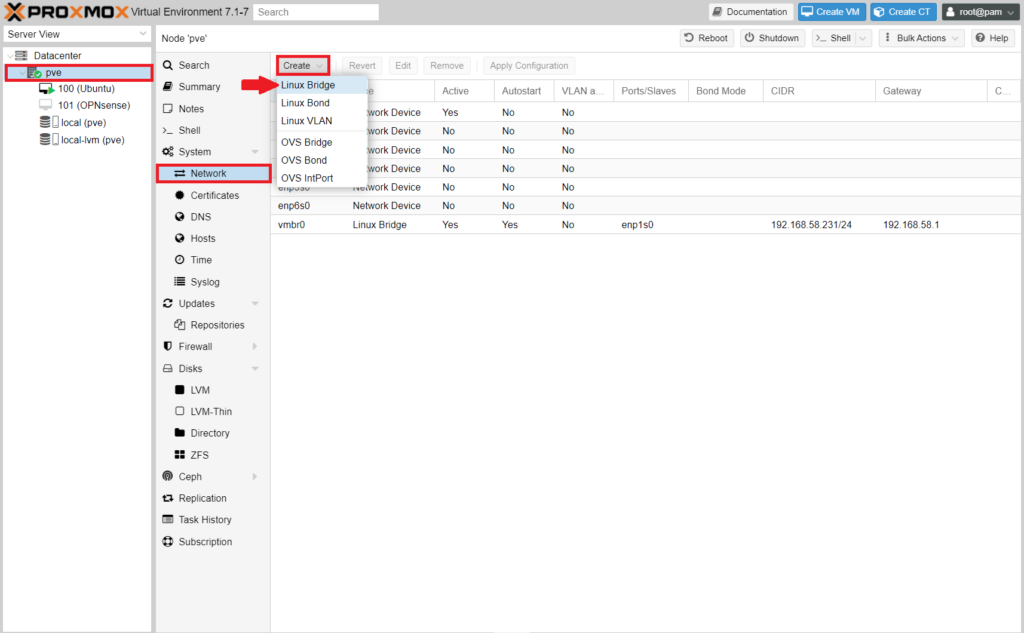Click the Help button
Viewport: 1024px width, 633px height.
992,38
